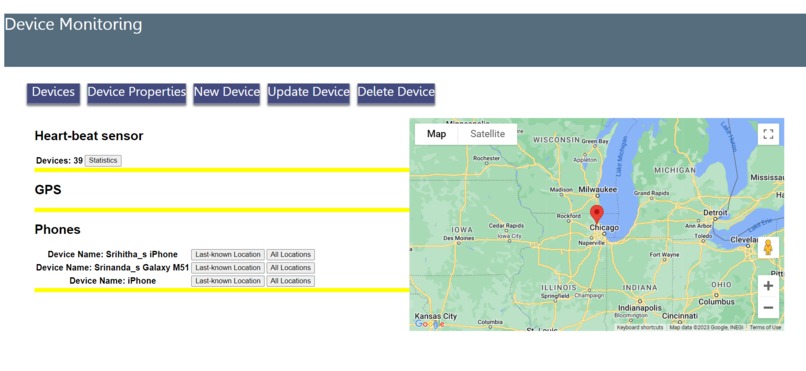Zoom in on the map
The width and height of the screenshot is (806, 371).
click(x=768, y=286)
